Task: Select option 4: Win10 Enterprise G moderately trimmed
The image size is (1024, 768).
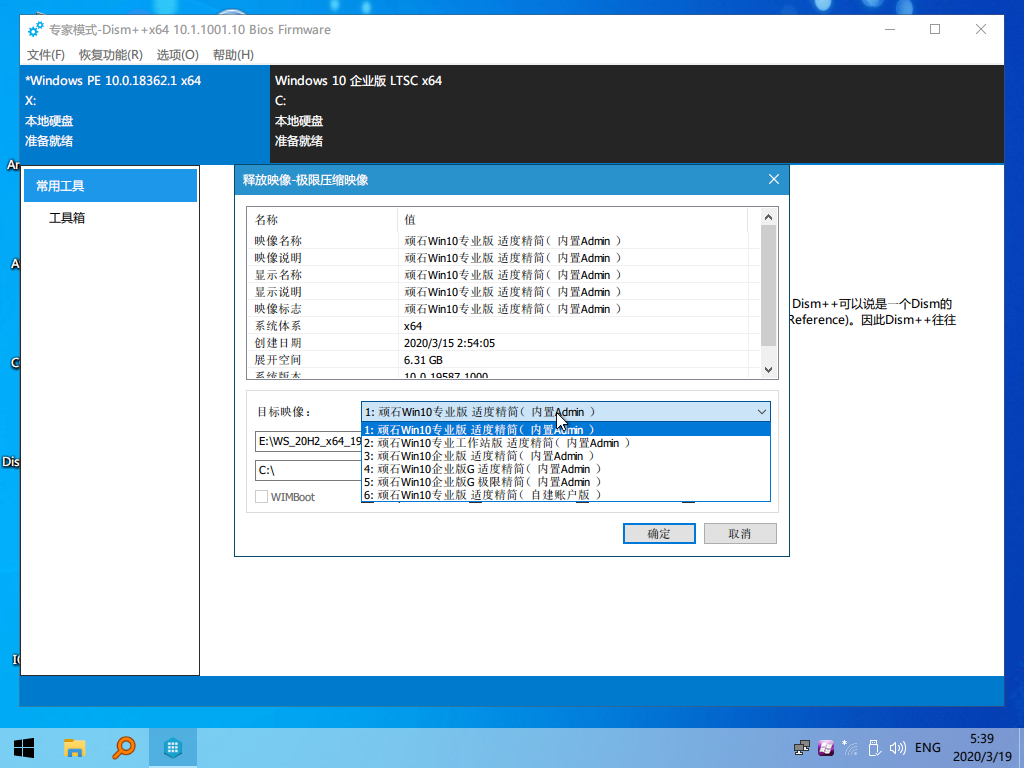Action: coord(566,469)
